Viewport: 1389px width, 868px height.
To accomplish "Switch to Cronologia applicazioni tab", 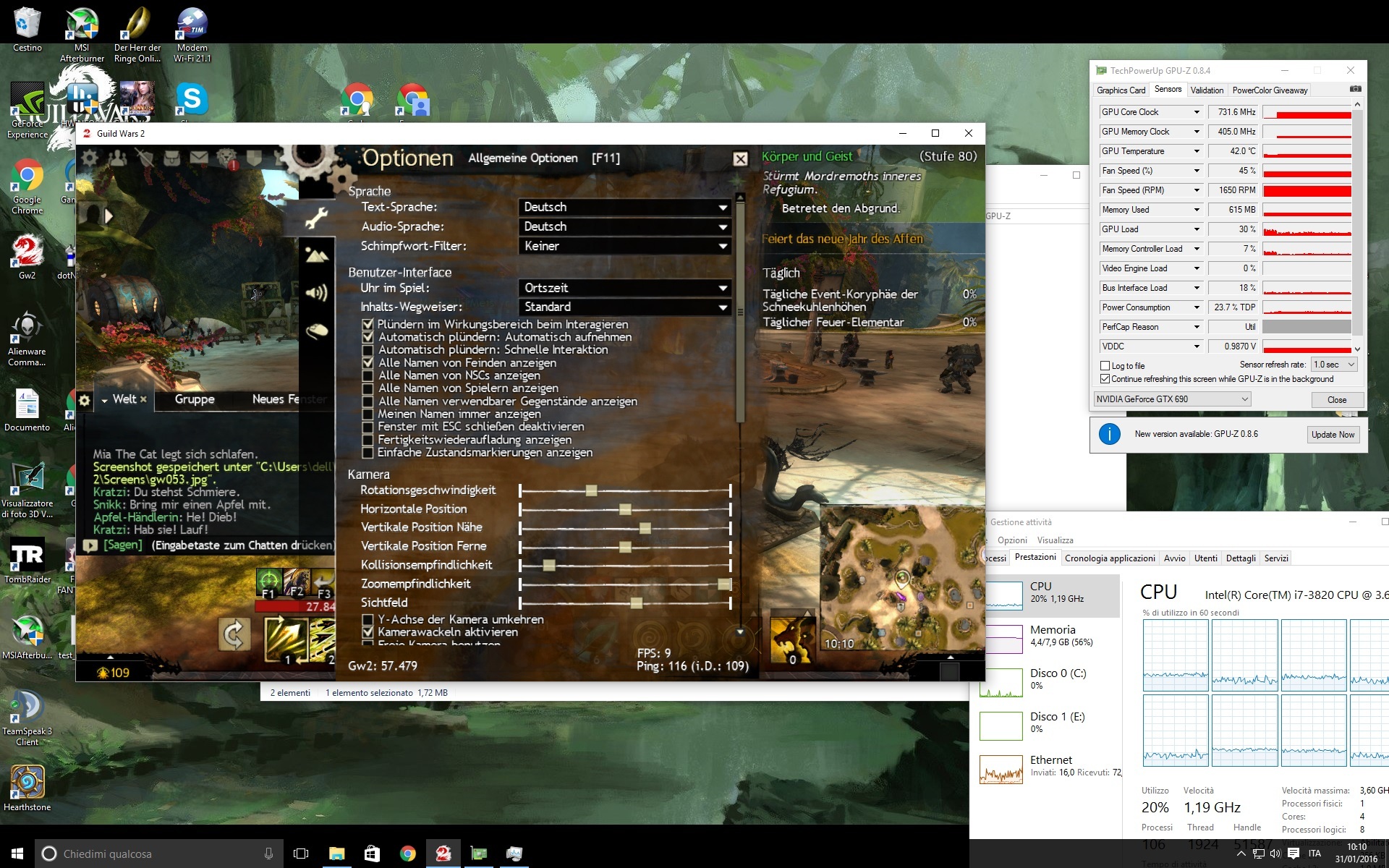I will pyautogui.click(x=1110, y=558).
